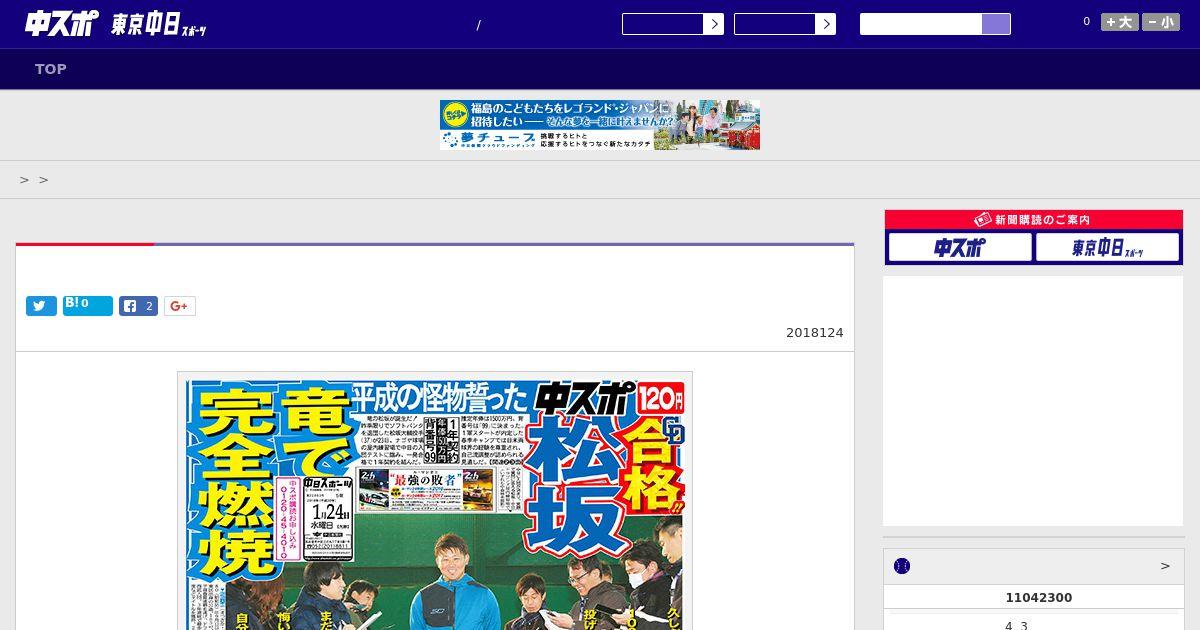Share article on Facebook icon

click(x=138, y=306)
